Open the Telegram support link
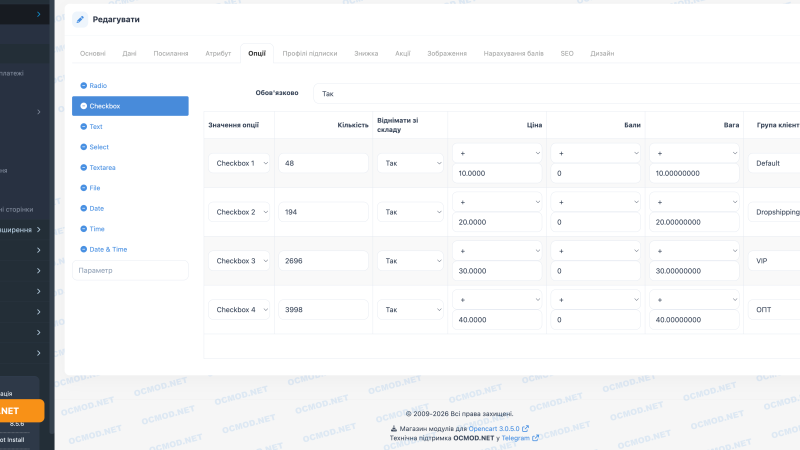The width and height of the screenshot is (800, 450). 515,438
